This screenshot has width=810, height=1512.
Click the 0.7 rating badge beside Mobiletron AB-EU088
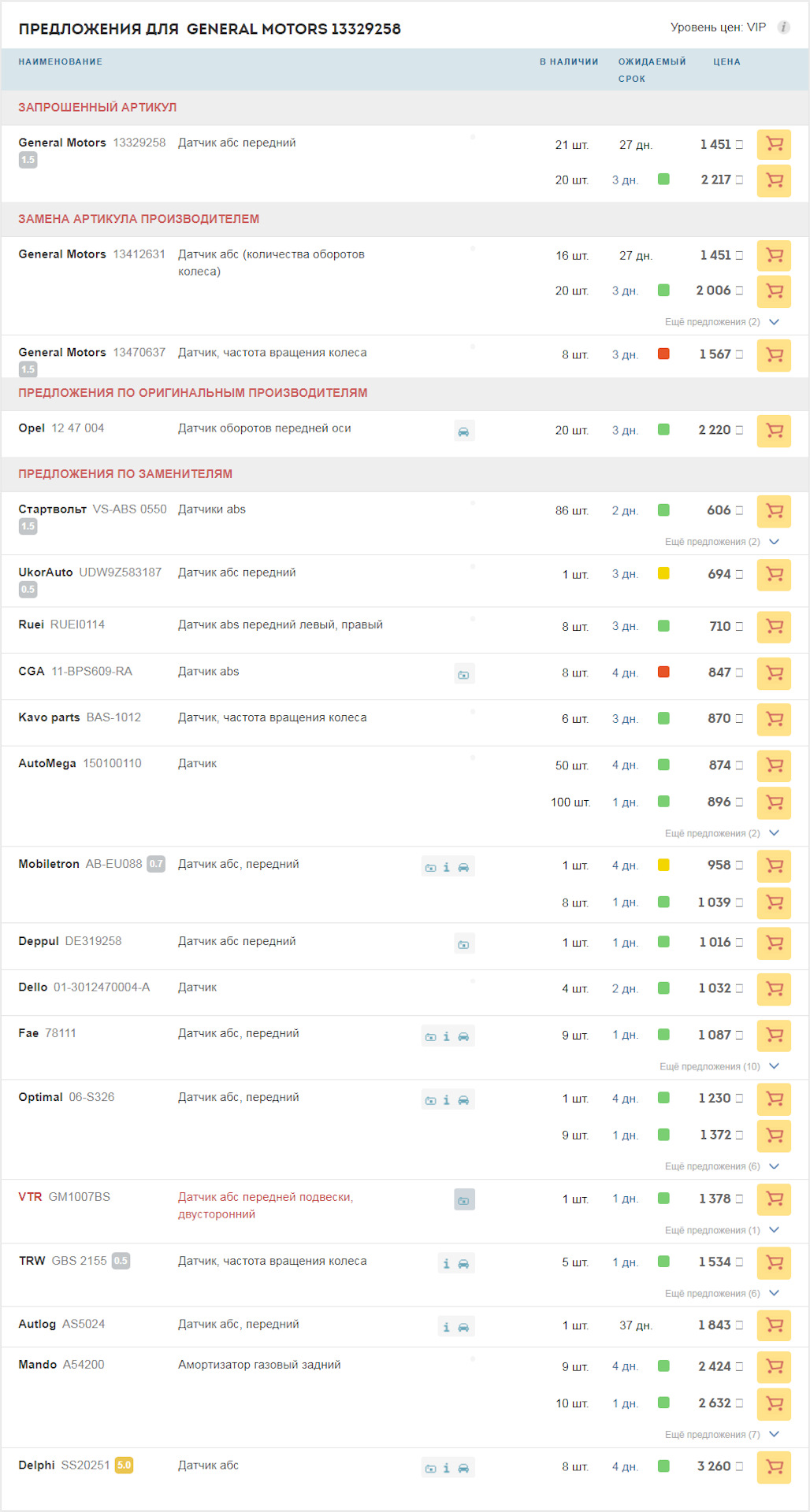156,864
